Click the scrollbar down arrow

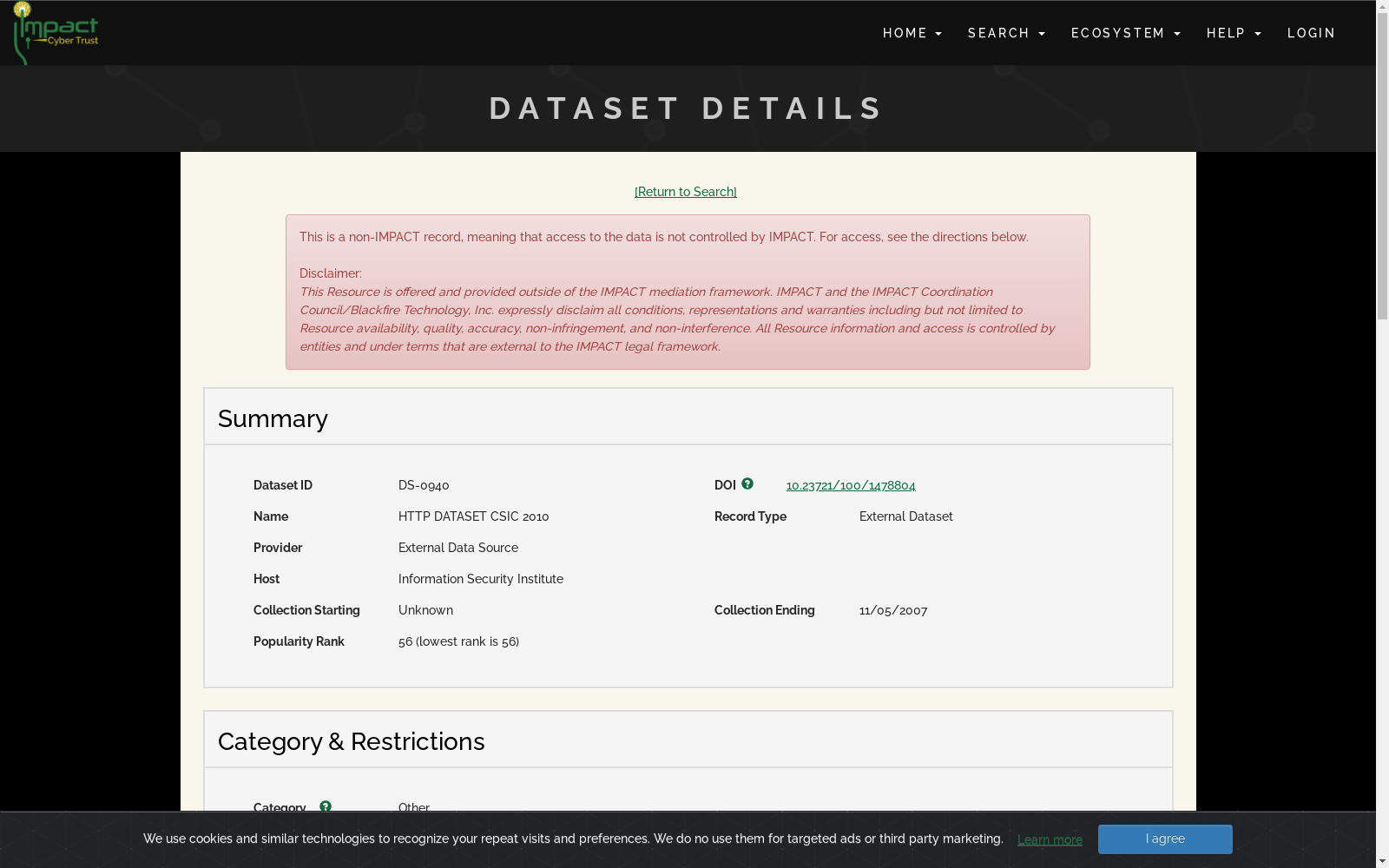coord(1382,861)
